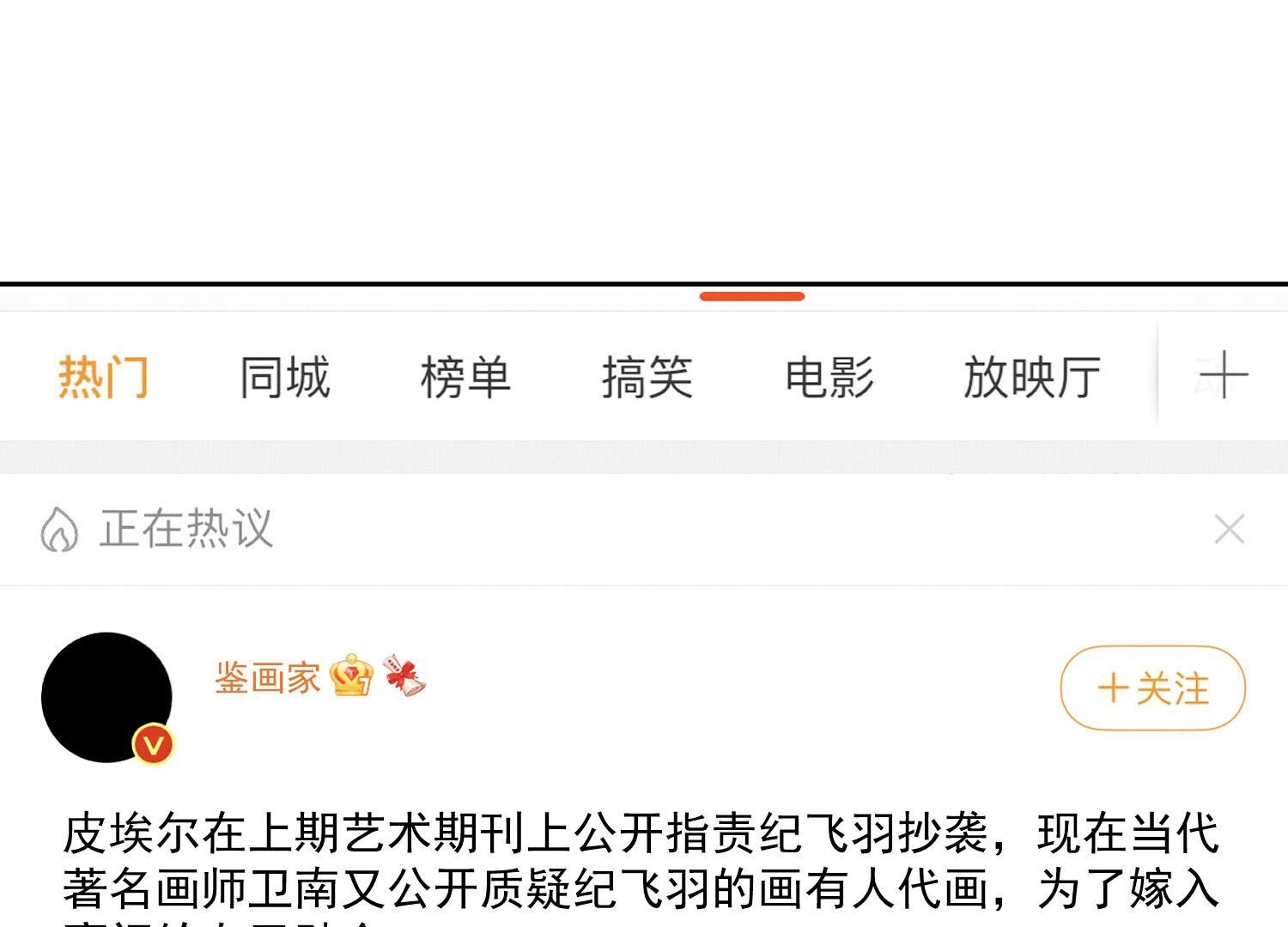Tap the flame icon beside 正在热议

pos(59,529)
